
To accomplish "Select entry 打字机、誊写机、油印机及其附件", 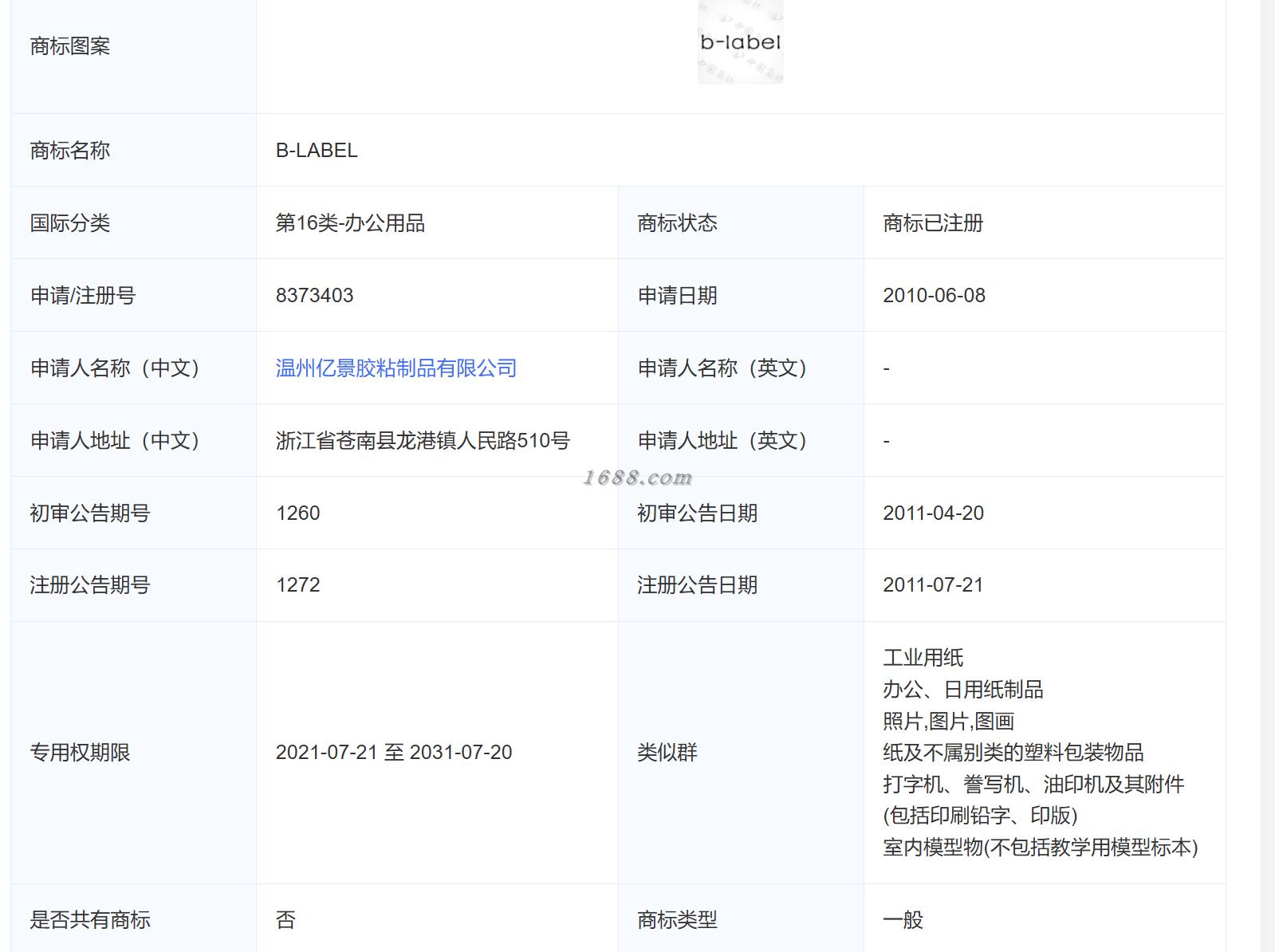I will (x=1033, y=785).
